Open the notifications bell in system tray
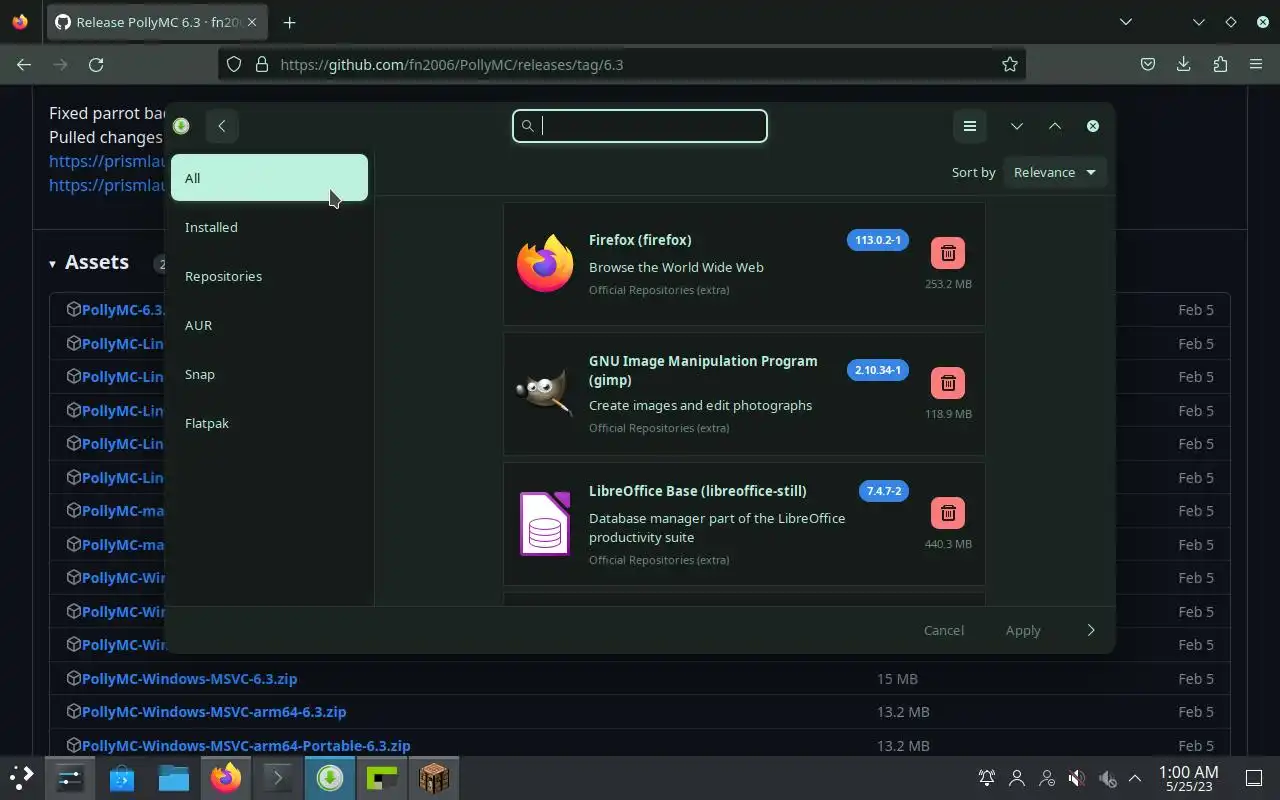This screenshot has width=1280, height=800. (987, 778)
